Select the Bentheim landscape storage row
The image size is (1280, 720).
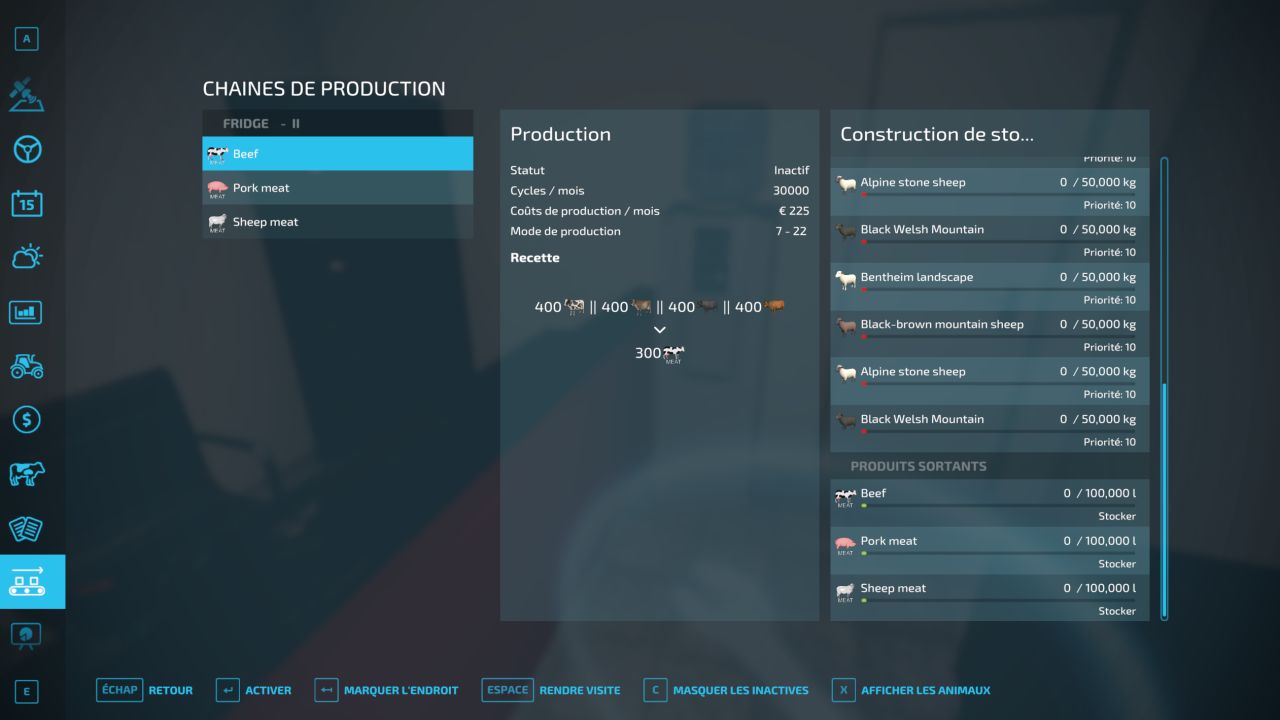tap(989, 286)
